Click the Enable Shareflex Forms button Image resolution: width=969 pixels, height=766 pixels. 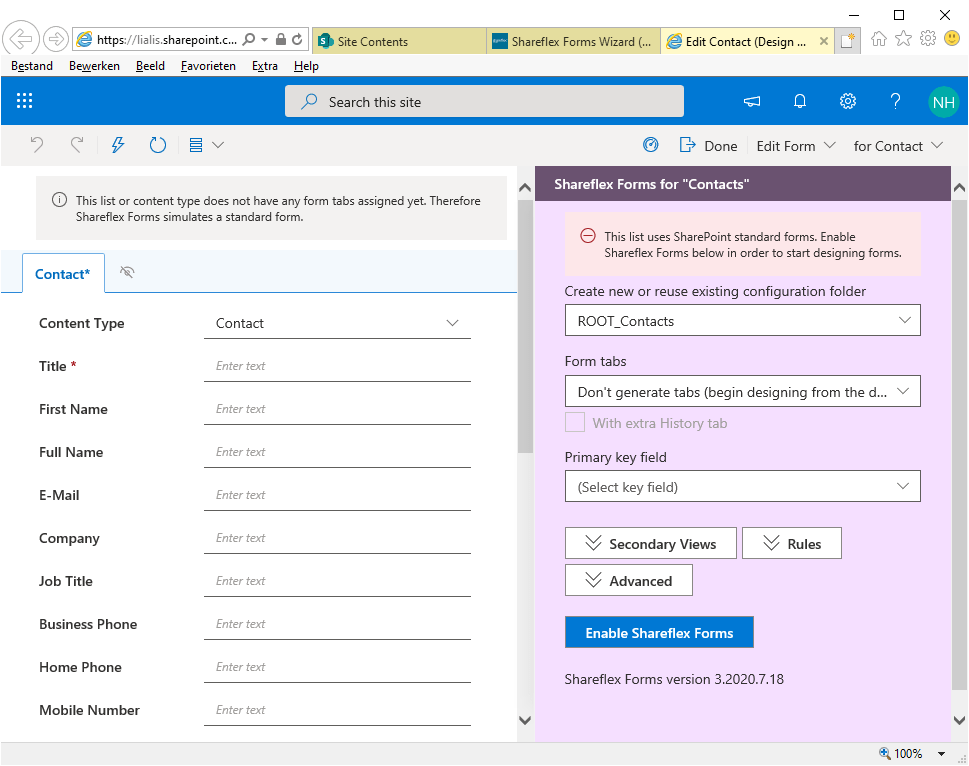[659, 632]
